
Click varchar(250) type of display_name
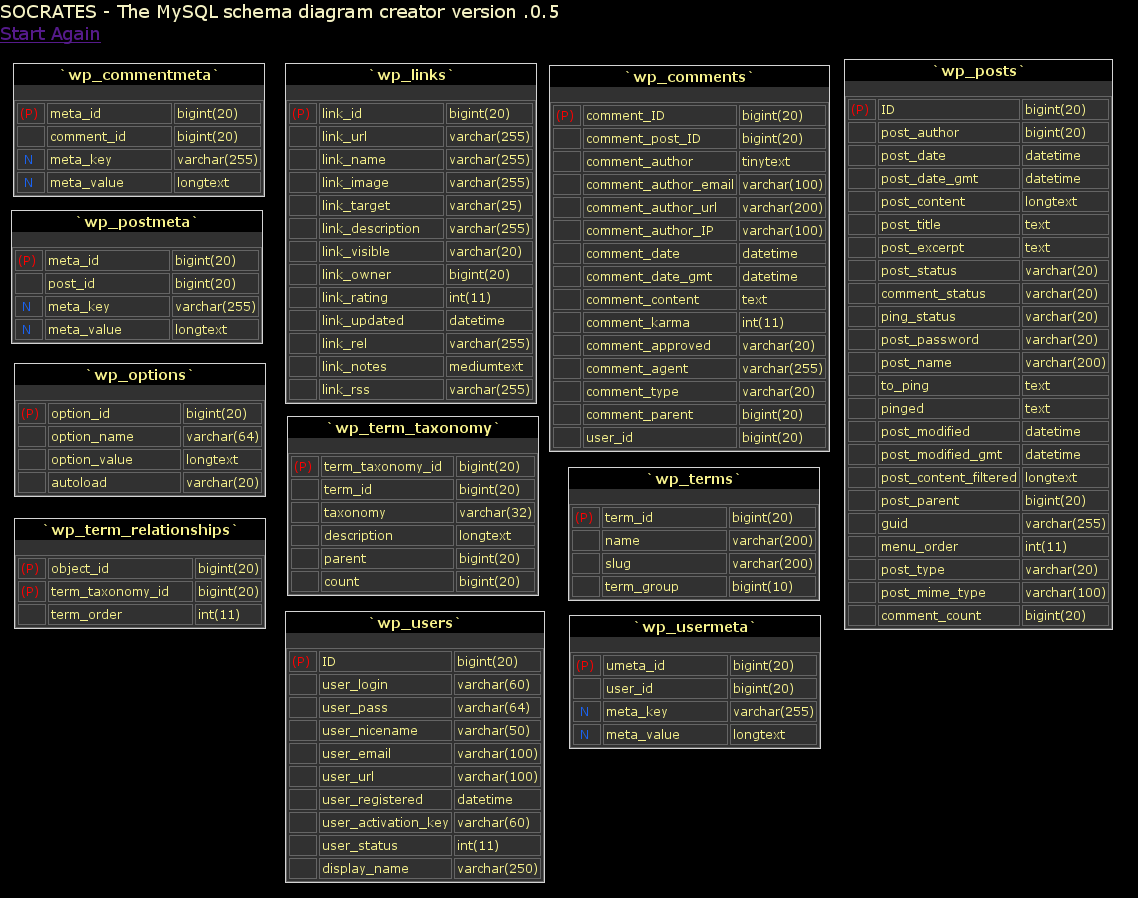(497, 869)
